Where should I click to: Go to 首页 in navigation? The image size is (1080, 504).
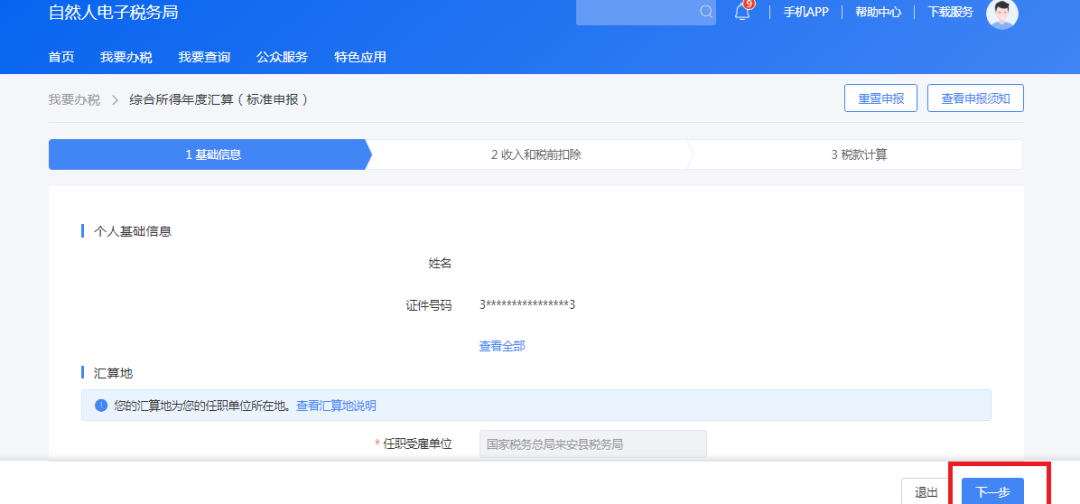[x=61, y=57]
